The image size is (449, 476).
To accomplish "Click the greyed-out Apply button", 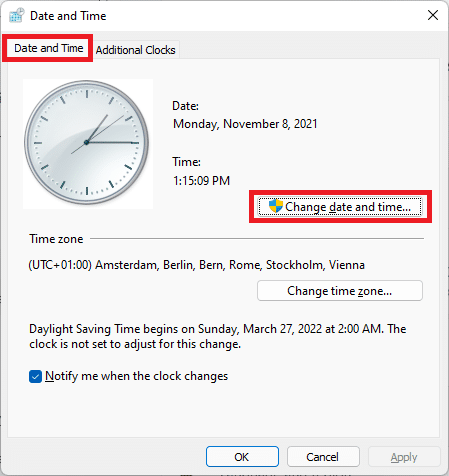I will click(x=404, y=457).
